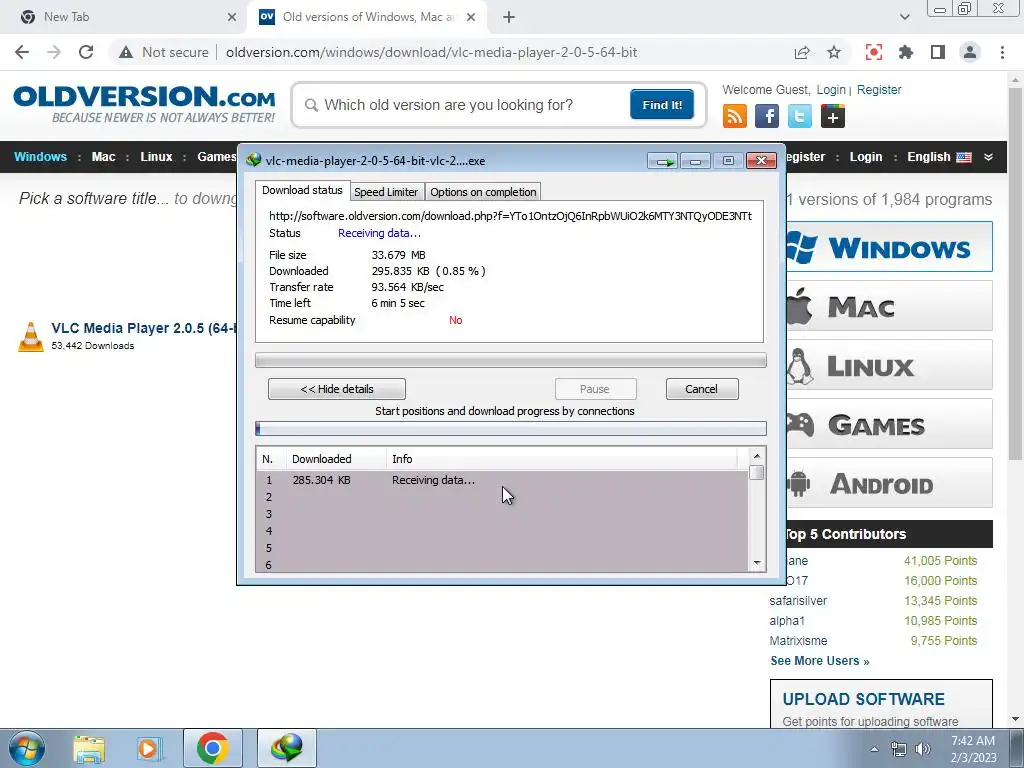The height and width of the screenshot is (768, 1024).
Task: Click the main download progress bar
Action: 511,360
